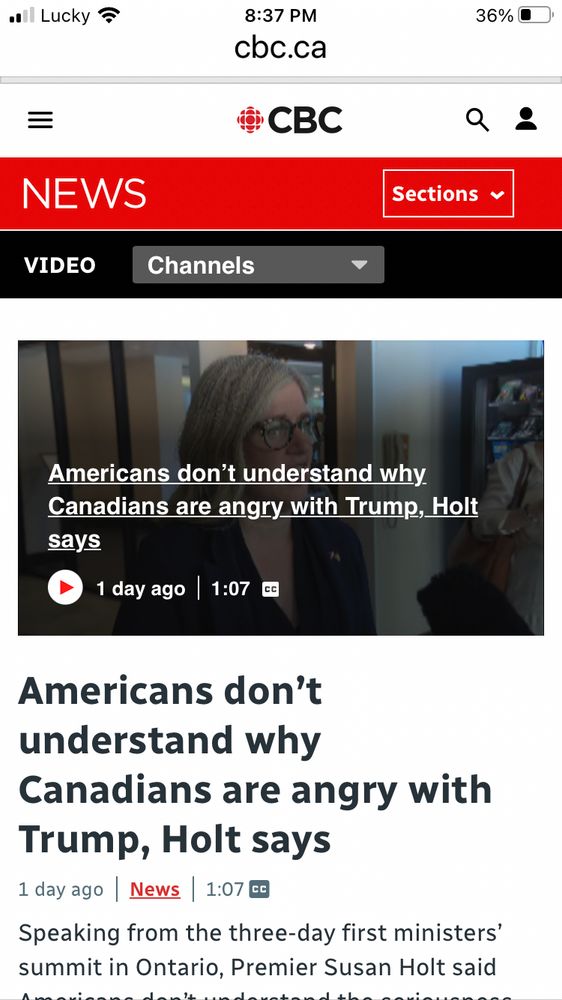The height and width of the screenshot is (1000, 562).
Task: Tap the cbc.ca address bar
Action: (281, 47)
